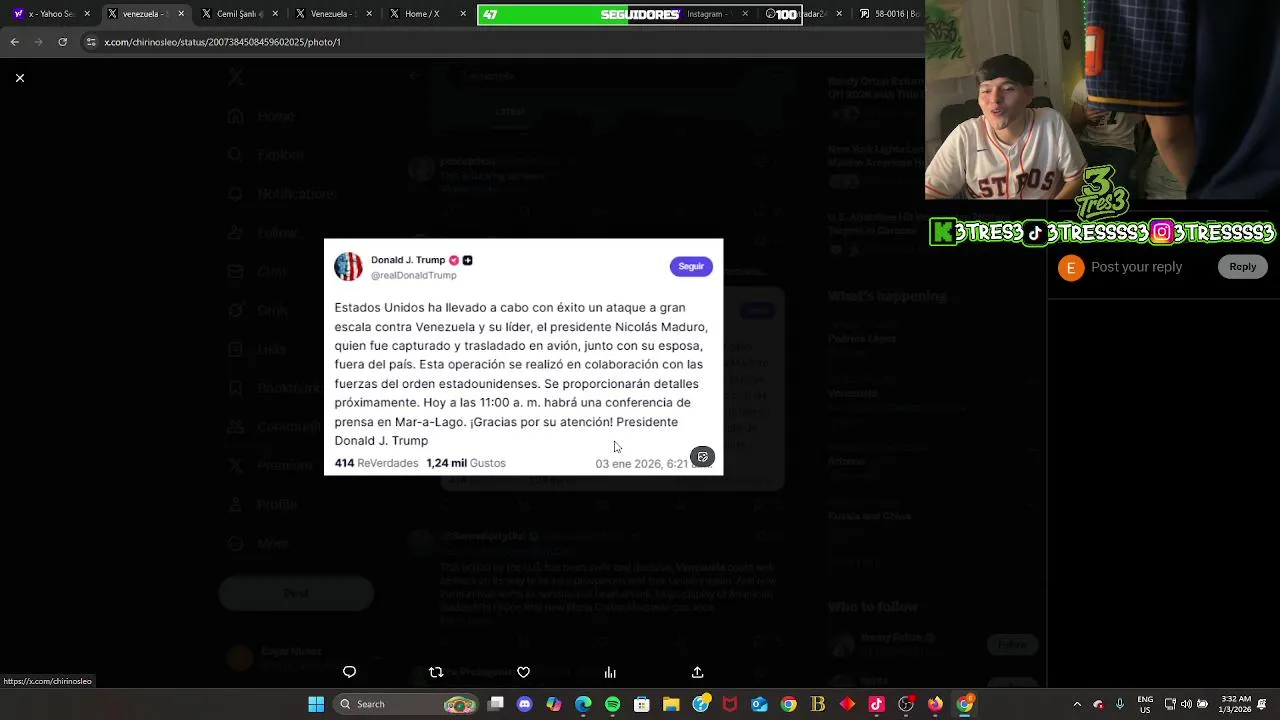Click the orange E profile avatar
The height and width of the screenshot is (720, 1280).
click(x=1071, y=267)
